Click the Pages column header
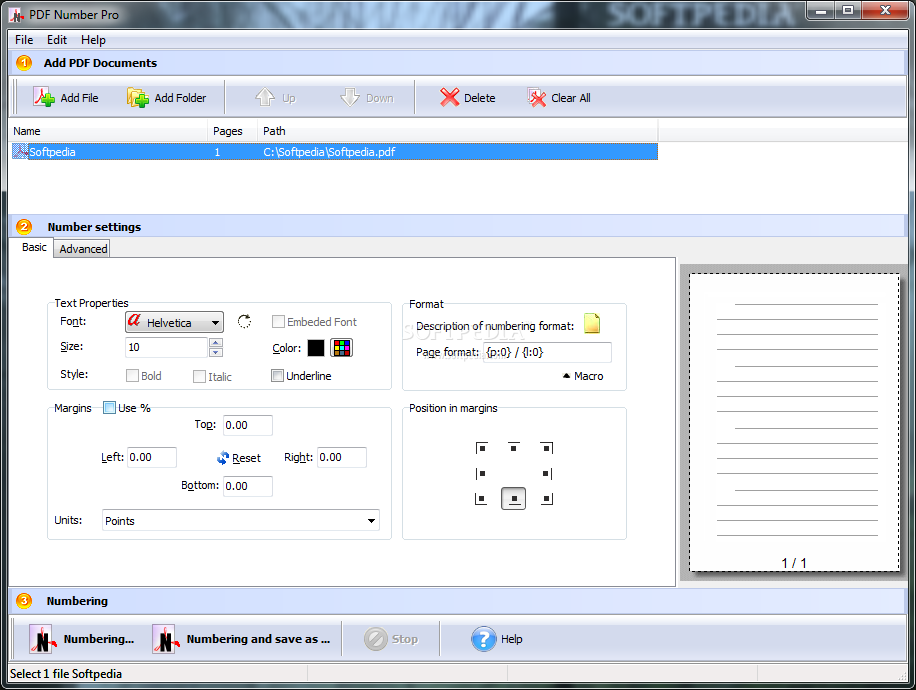 click(x=233, y=131)
